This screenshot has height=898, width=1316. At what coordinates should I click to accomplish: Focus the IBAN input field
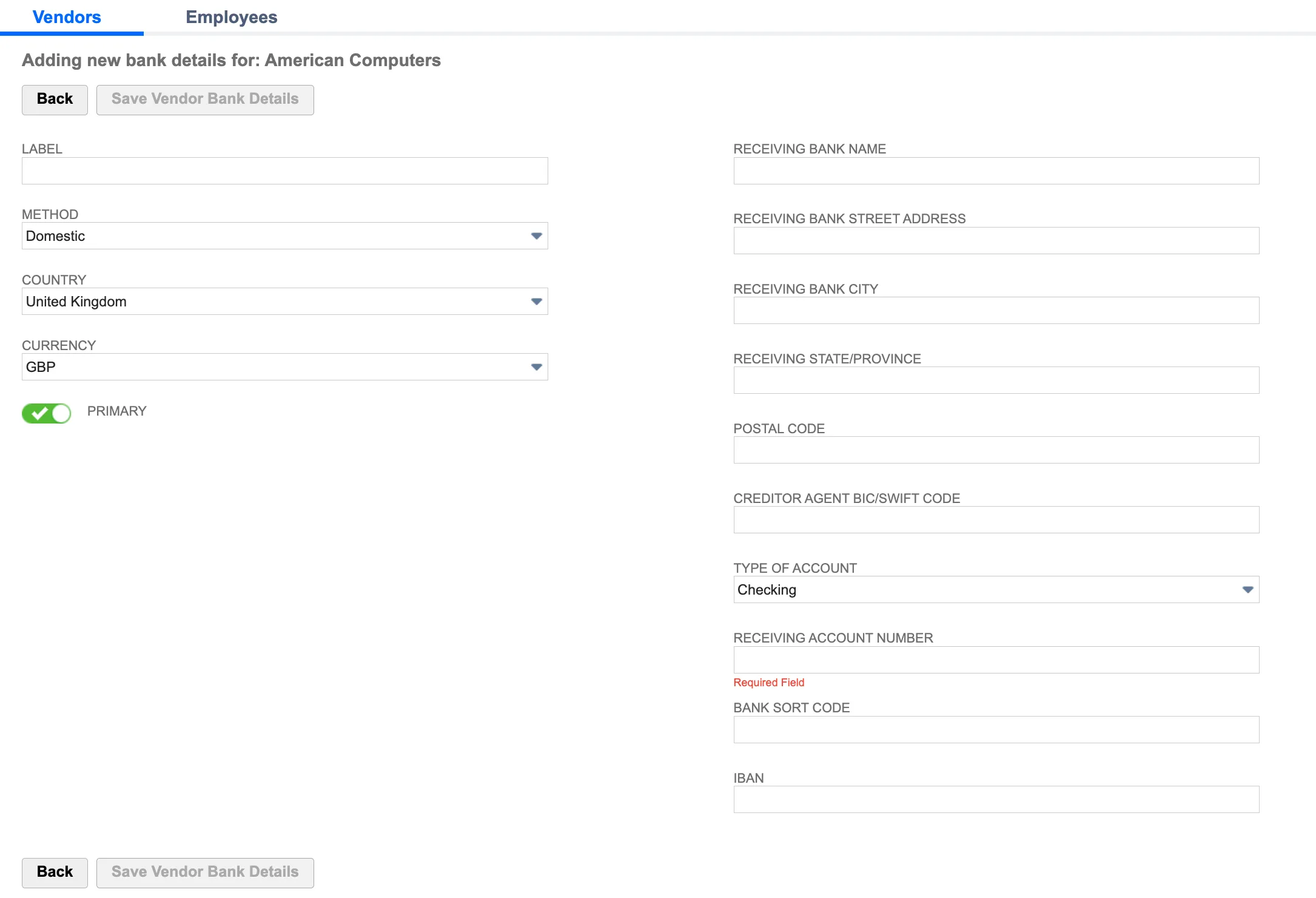(x=996, y=800)
